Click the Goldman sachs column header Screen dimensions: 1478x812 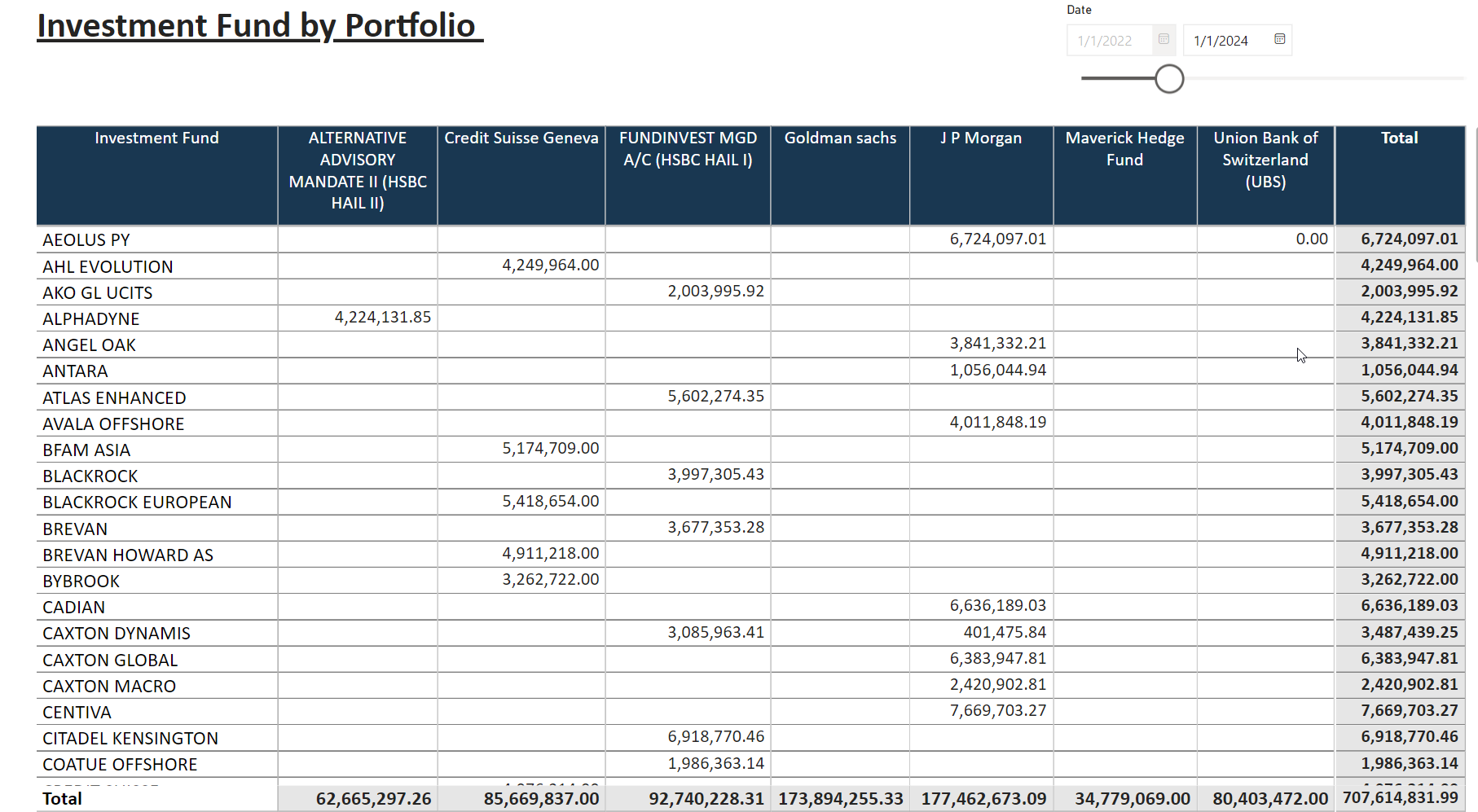840,138
